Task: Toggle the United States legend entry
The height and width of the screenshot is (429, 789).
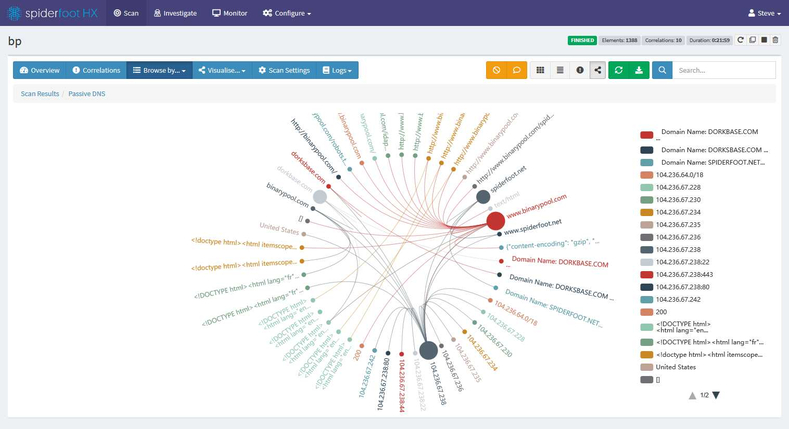Action: point(668,367)
